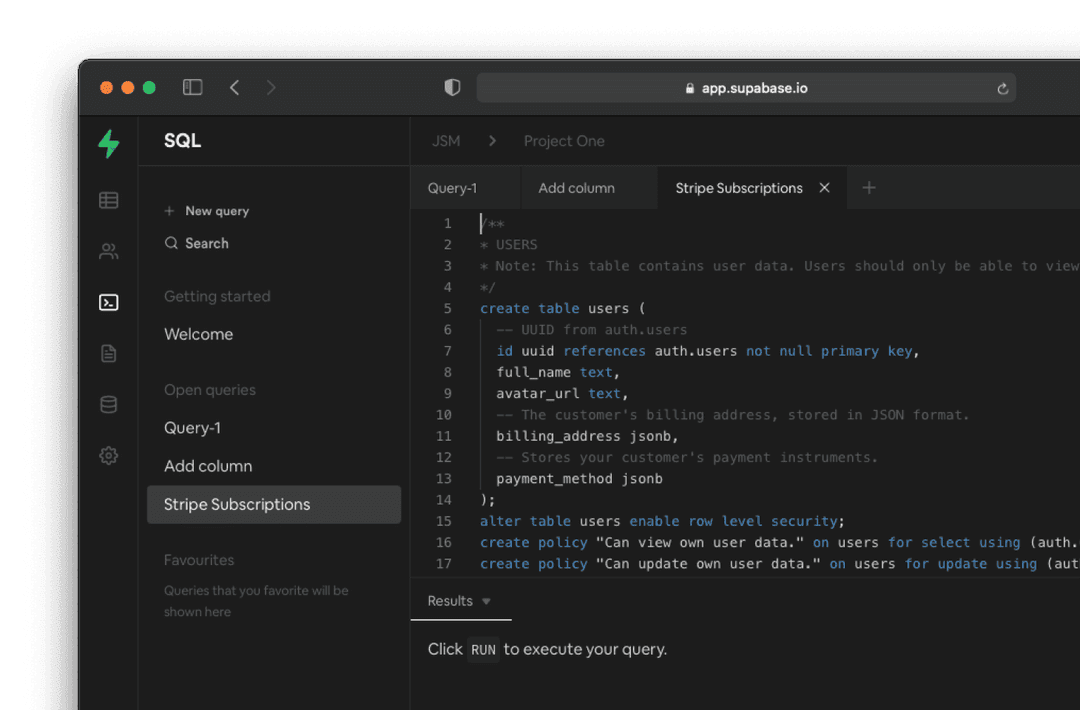The image size is (1080, 710).
Task: Expand the Results dropdown
Action: point(487,601)
